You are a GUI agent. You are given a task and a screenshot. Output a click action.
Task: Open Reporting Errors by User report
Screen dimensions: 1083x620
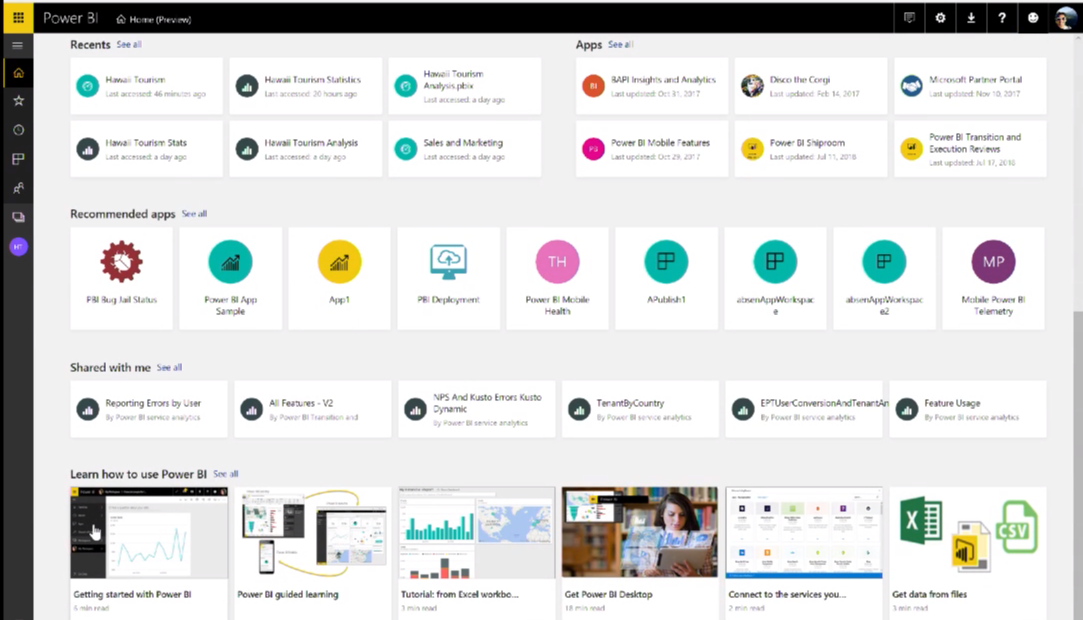148,409
